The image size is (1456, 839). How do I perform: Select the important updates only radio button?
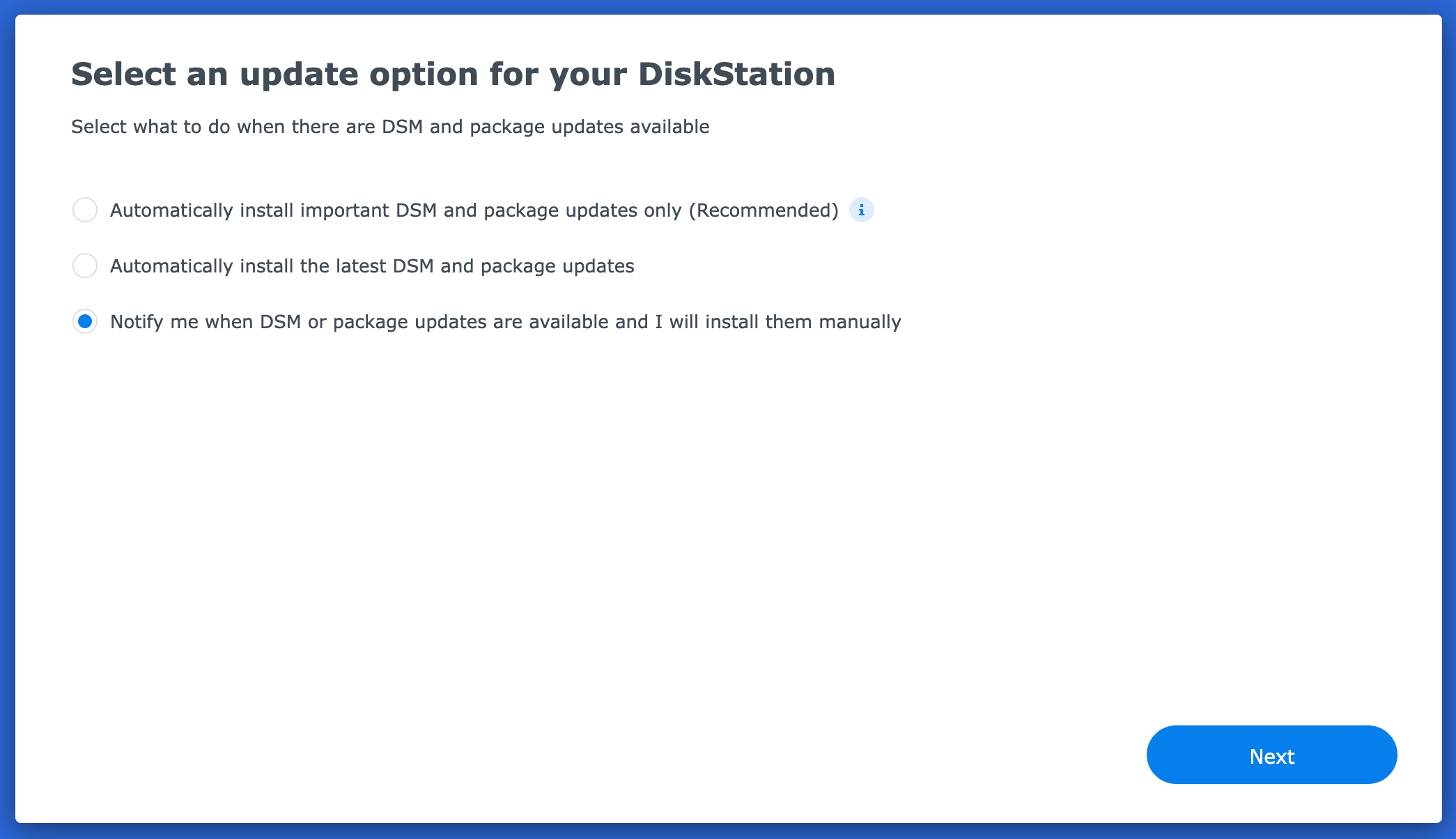[x=85, y=210]
